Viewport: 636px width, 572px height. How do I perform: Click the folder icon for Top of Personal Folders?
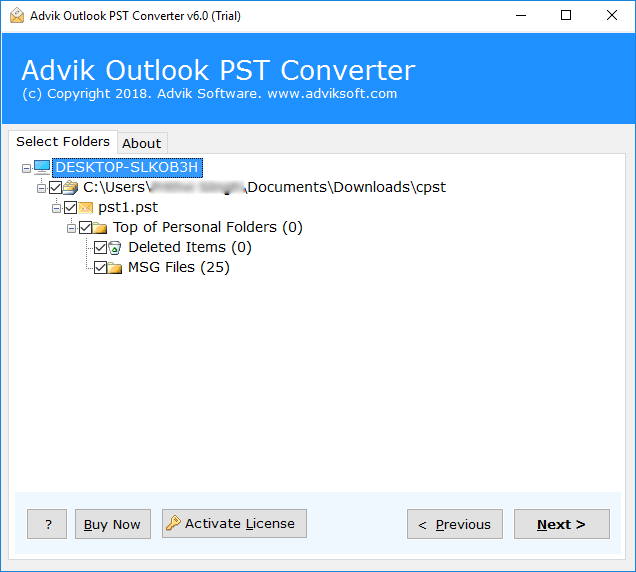click(100, 228)
